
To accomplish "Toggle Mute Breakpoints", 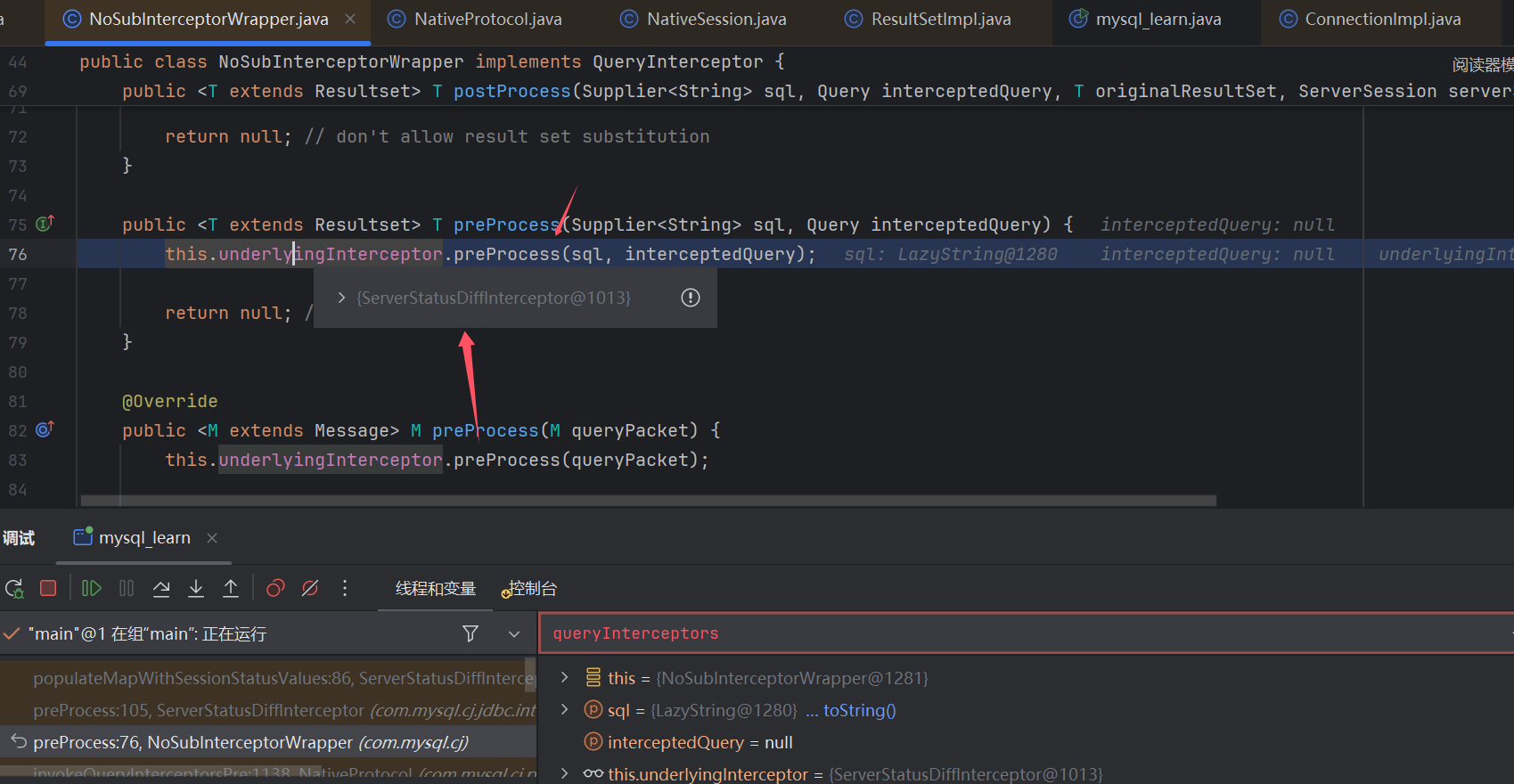I will (310, 588).
